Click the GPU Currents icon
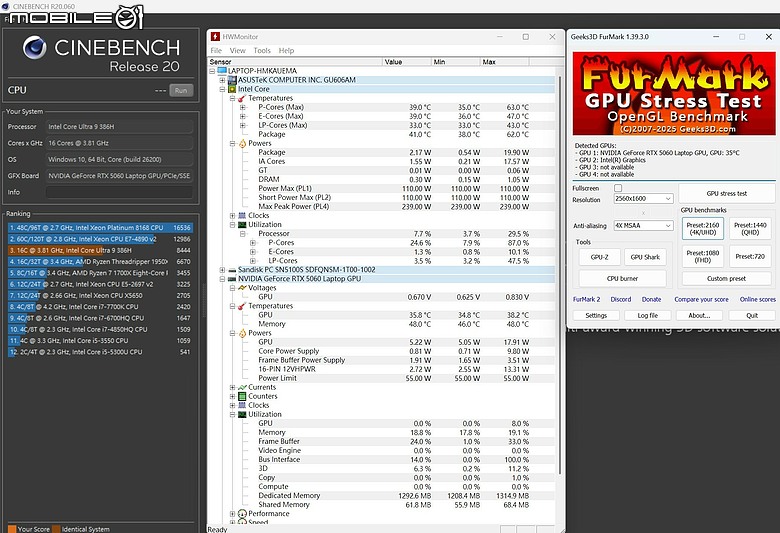The height and width of the screenshot is (533, 780). [x=242, y=387]
